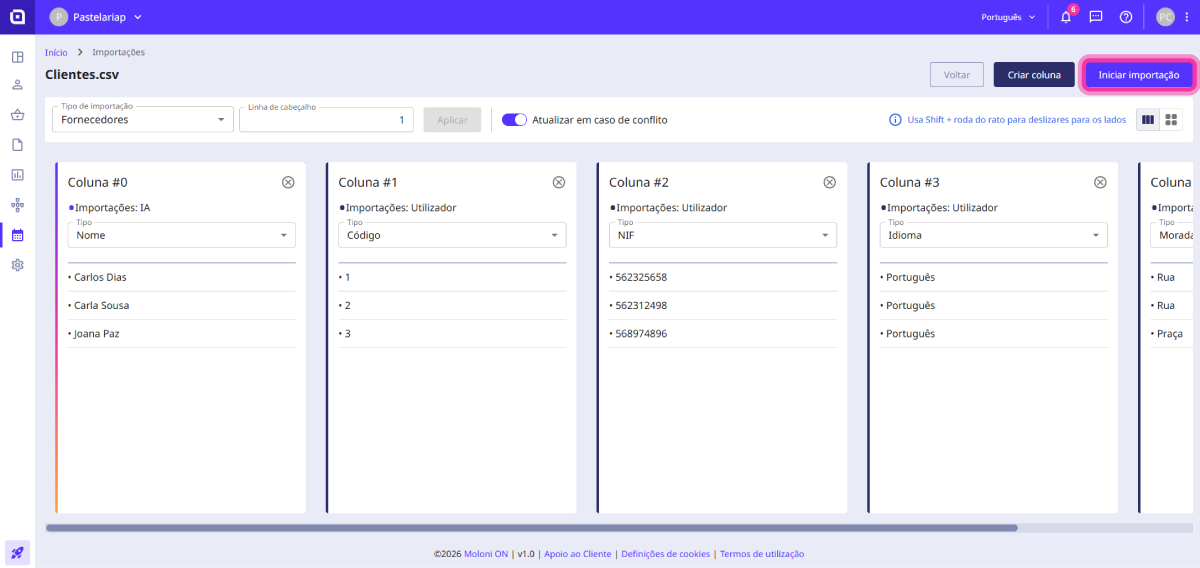The width and height of the screenshot is (1200, 568).
Task: Open Tipo dropdown showing Morada
Action: tap(1172, 235)
